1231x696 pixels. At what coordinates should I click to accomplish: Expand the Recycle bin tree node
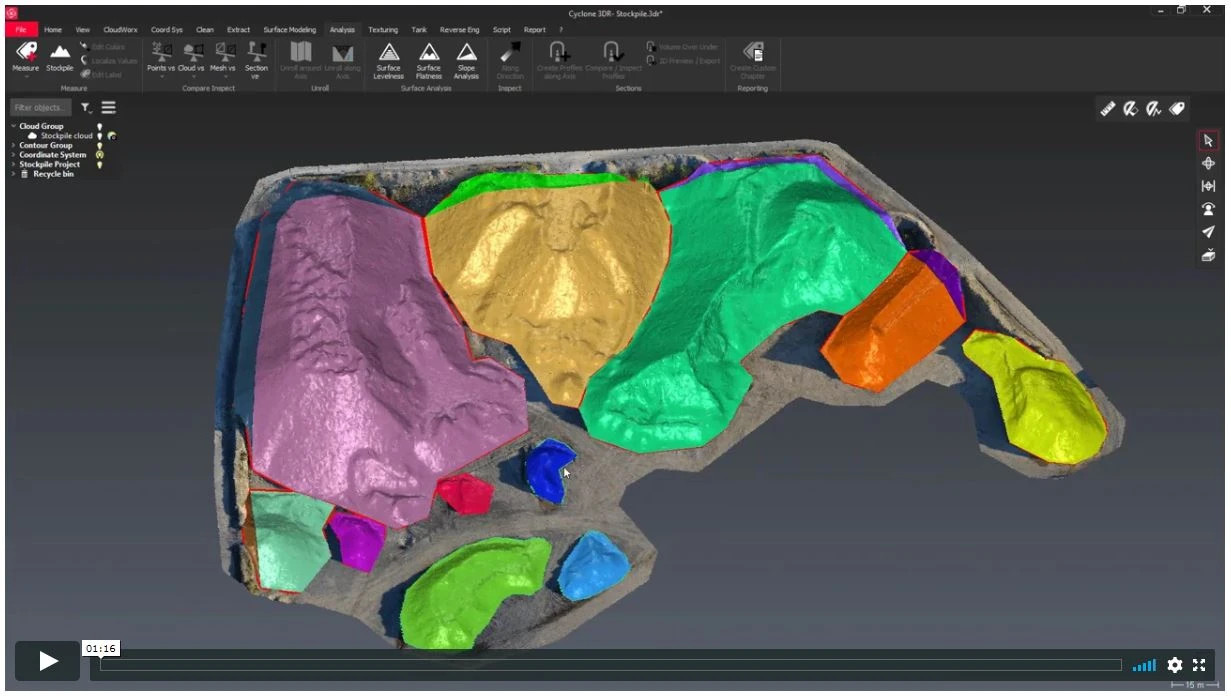pos(13,174)
